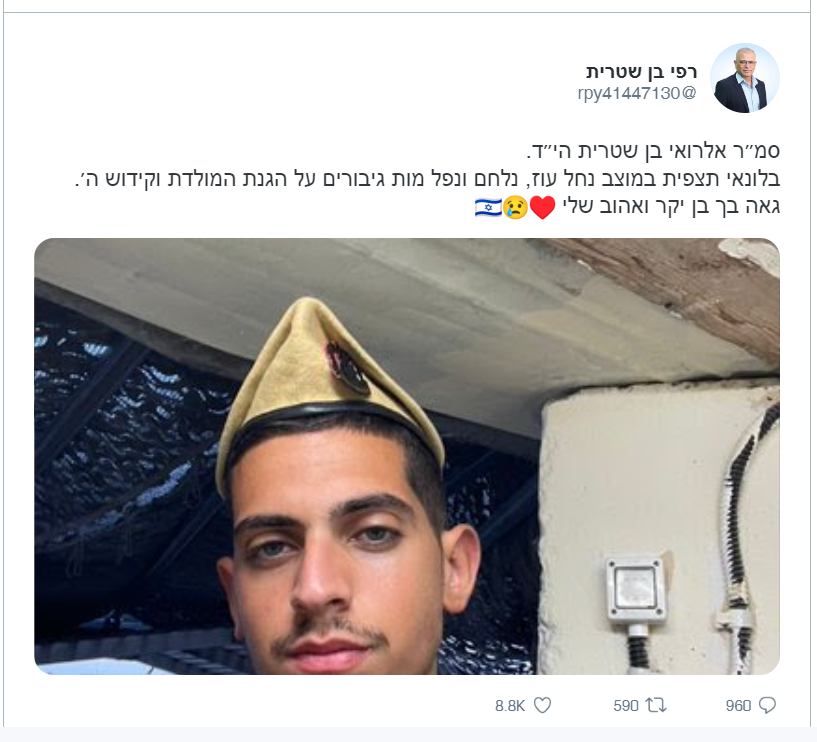Select the third line reading גאה בך בן יקר

pos(671,207)
